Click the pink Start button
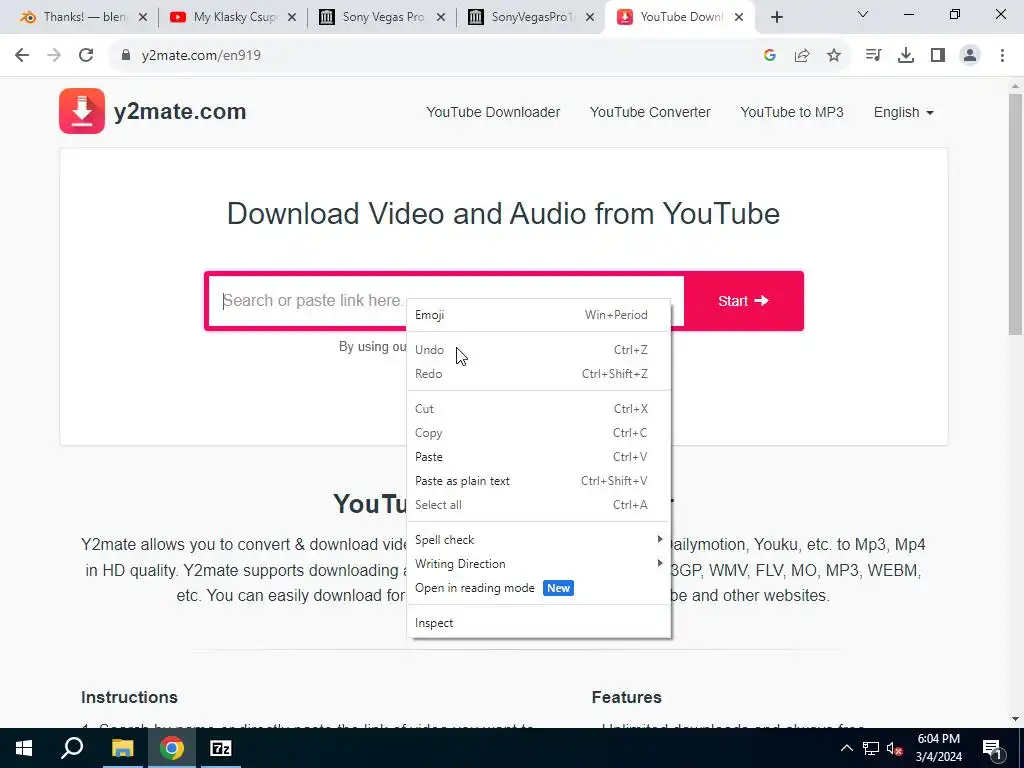The height and width of the screenshot is (768, 1024). point(743,301)
